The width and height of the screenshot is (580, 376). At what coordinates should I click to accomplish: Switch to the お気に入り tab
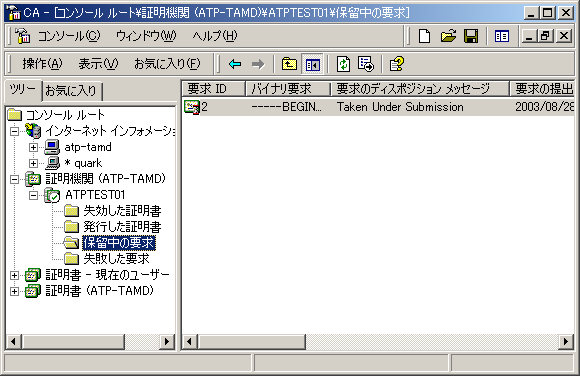(x=71, y=91)
